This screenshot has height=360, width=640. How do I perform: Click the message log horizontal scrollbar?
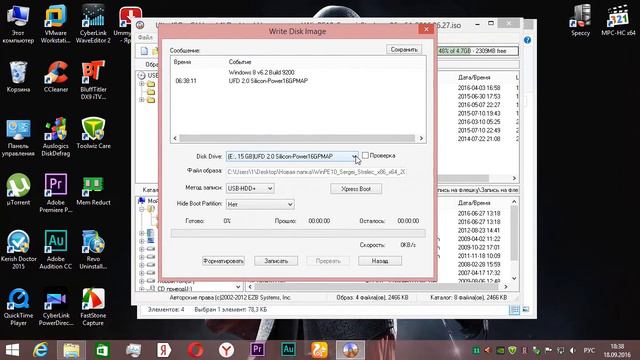pyautogui.click(x=298, y=138)
